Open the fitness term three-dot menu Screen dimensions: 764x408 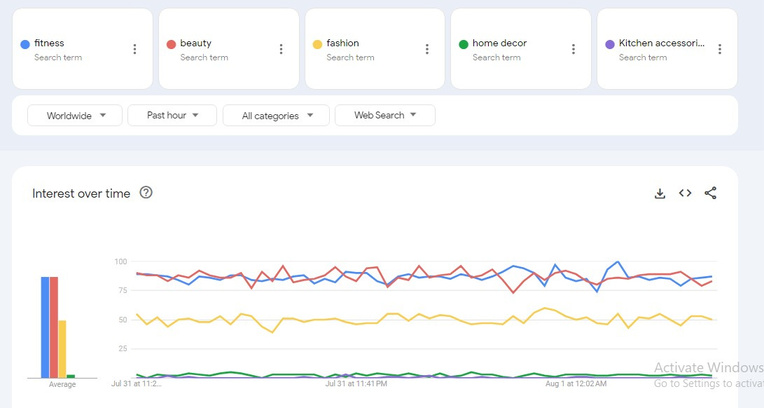[x=135, y=49]
